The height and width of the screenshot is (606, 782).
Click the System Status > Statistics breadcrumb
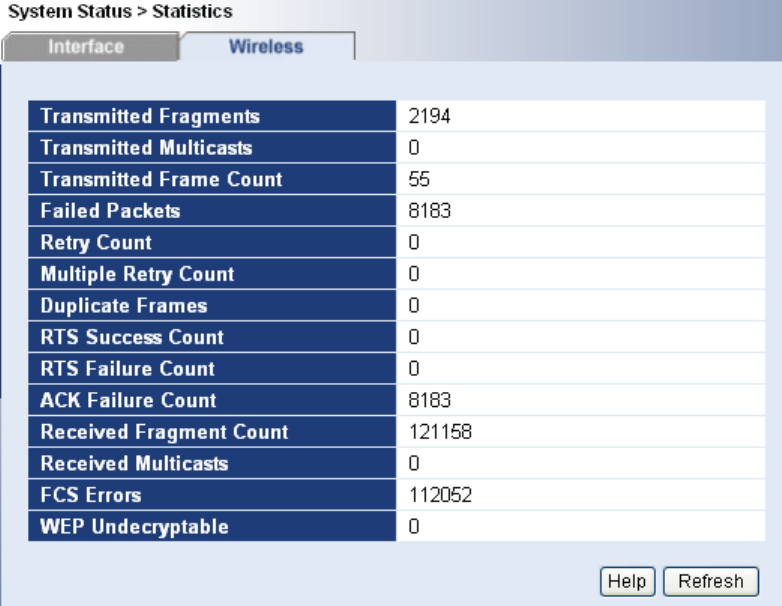click(x=120, y=11)
